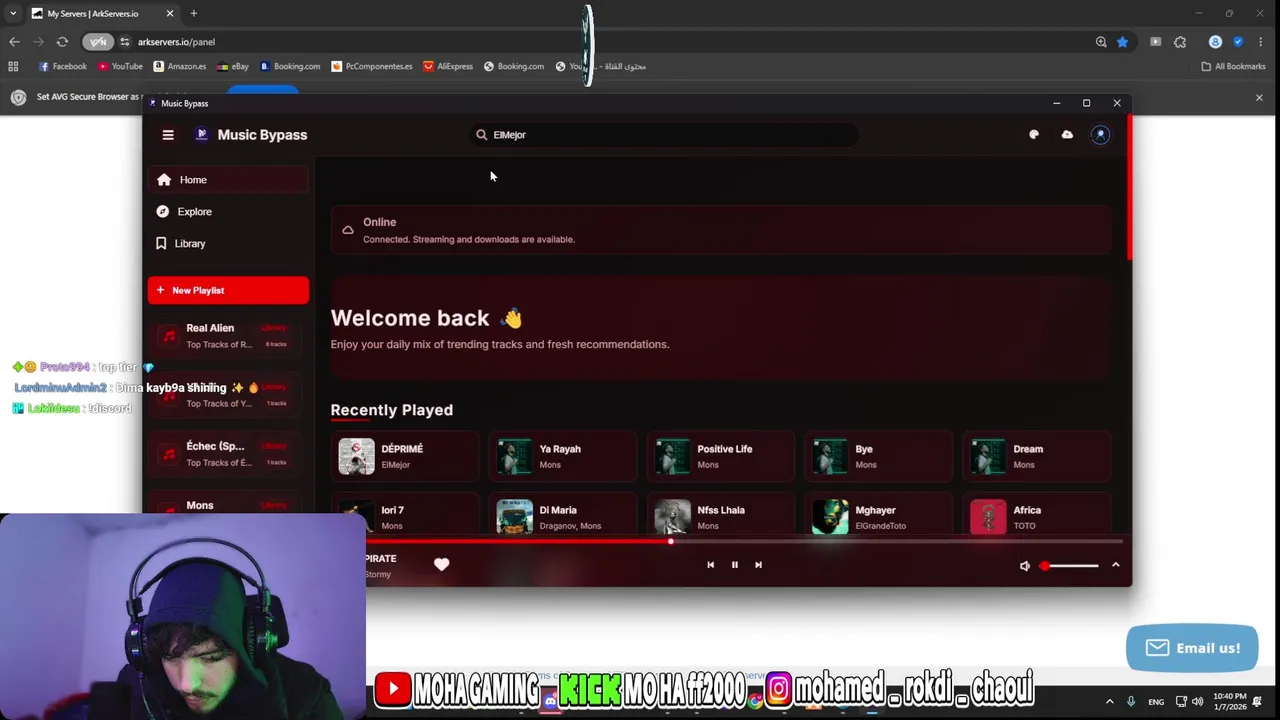Reload the browser page
This screenshot has height=720, width=1280.
pyautogui.click(x=62, y=42)
